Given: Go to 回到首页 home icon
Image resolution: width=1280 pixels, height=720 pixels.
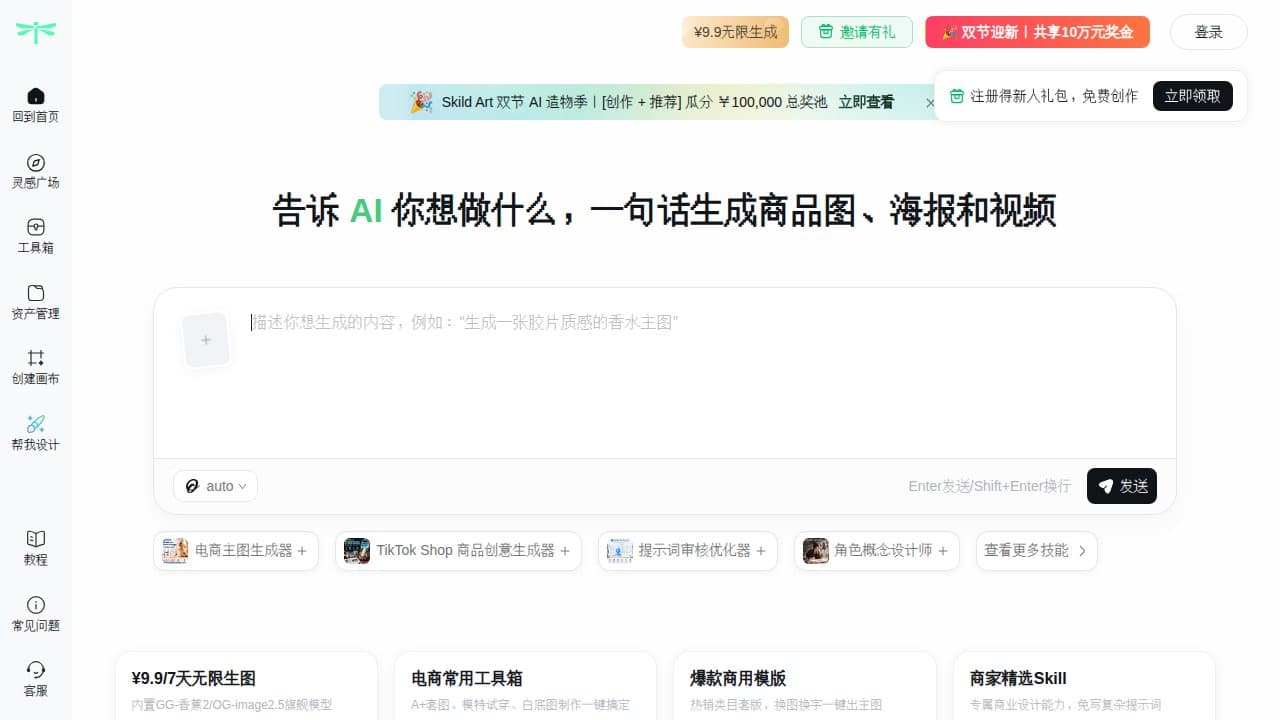Looking at the screenshot, I should pos(36,96).
